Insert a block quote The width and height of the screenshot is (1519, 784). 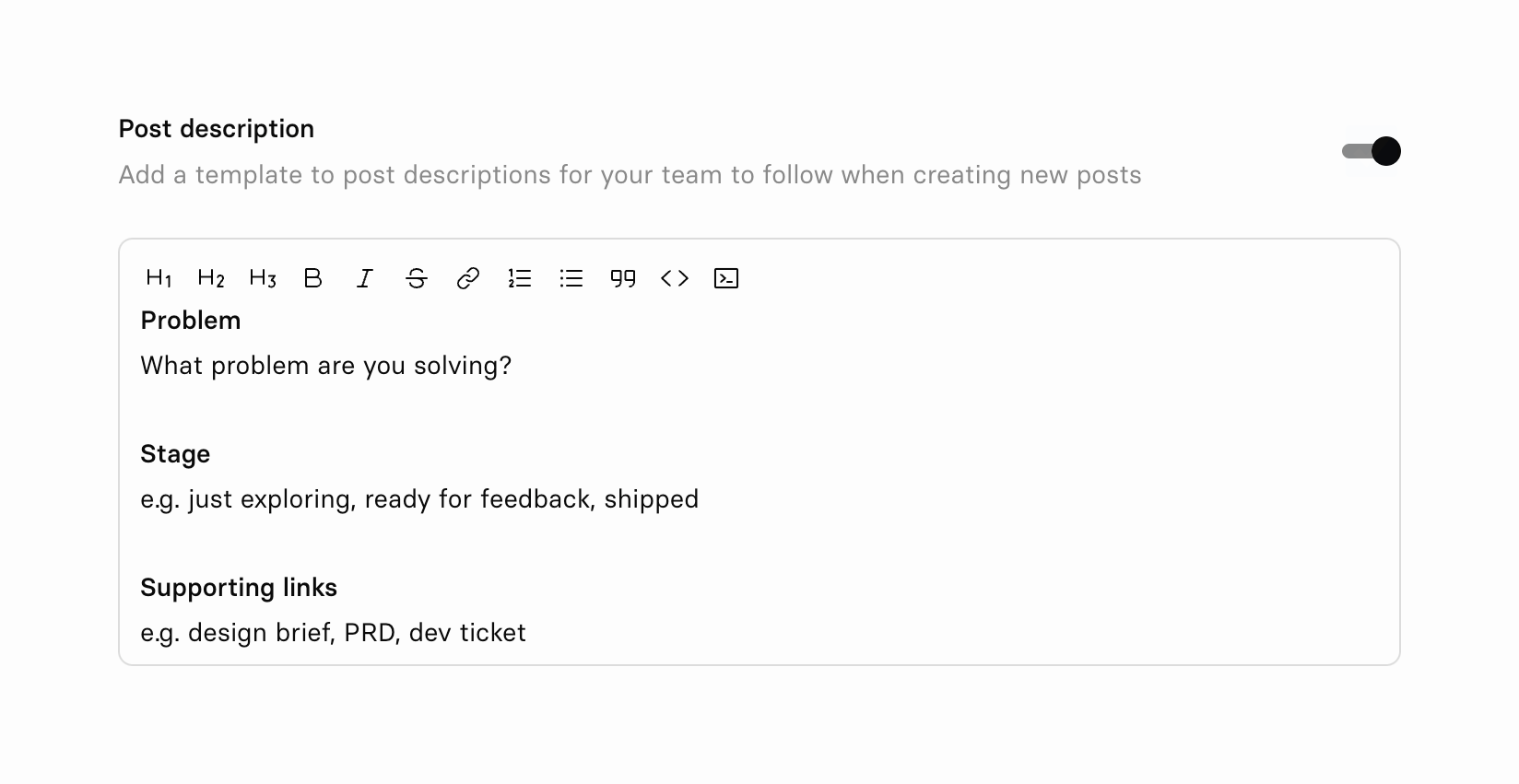point(623,278)
